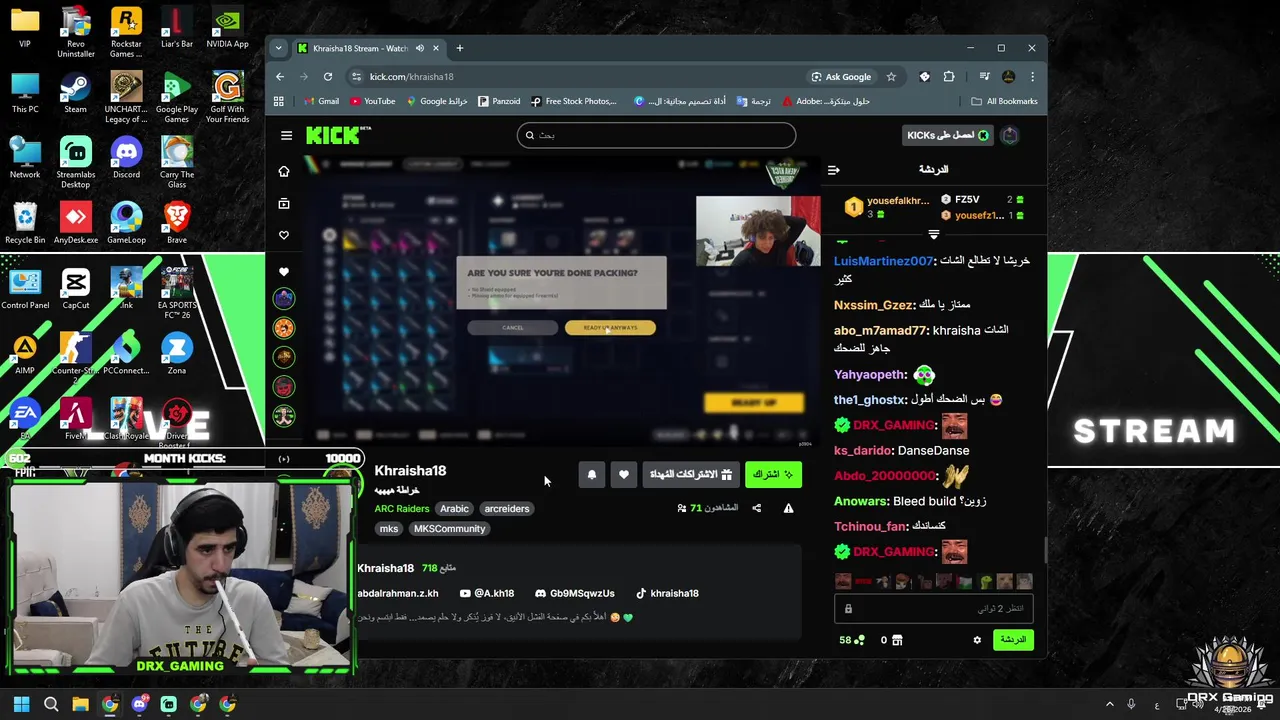Screen dimensions: 1280x720
Task: Click the Ask Google button in address bar
Action: click(x=841, y=77)
